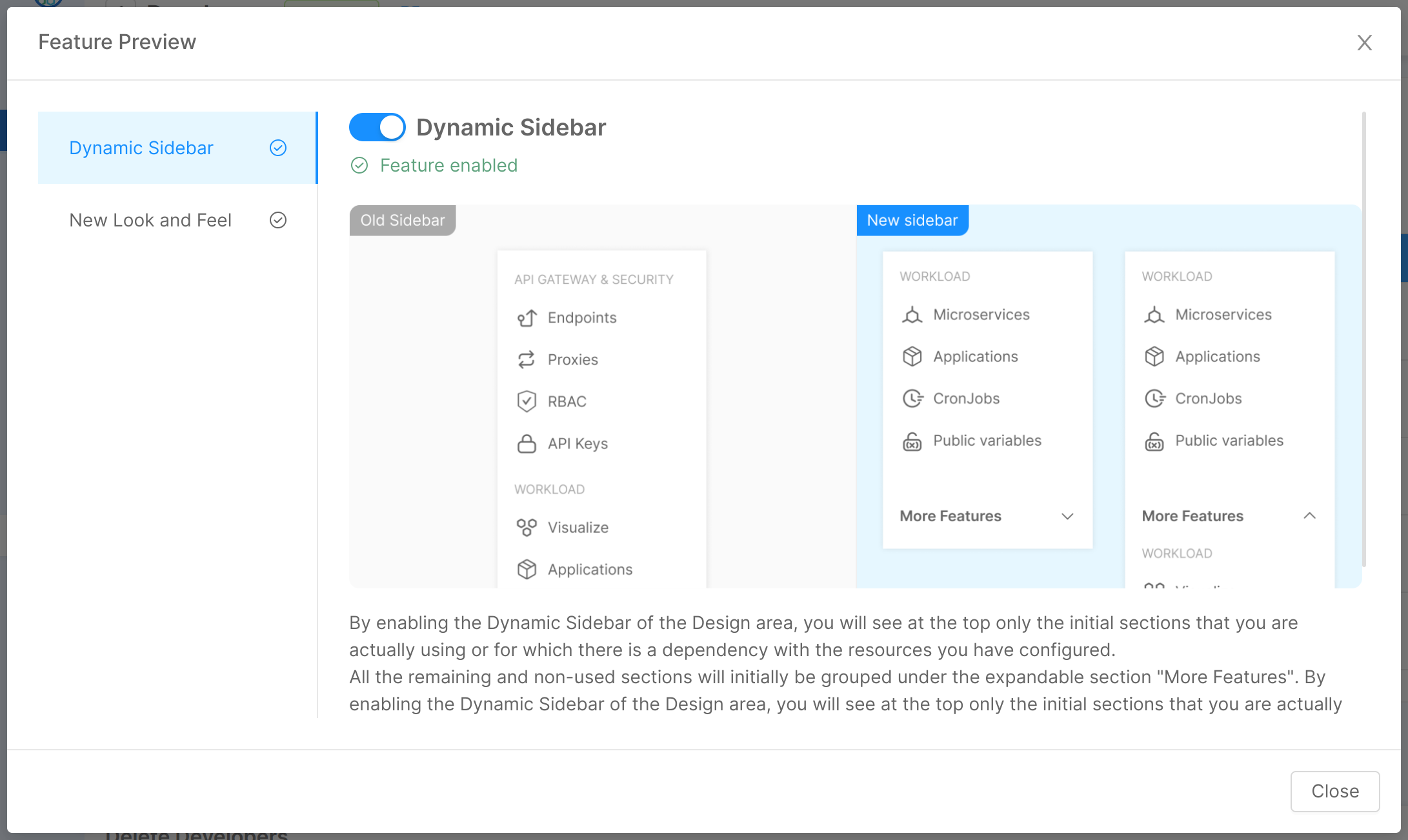Select the RBAC shield icon
The height and width of the screenshot is (840, 1408).
click(x=527, y=401)
